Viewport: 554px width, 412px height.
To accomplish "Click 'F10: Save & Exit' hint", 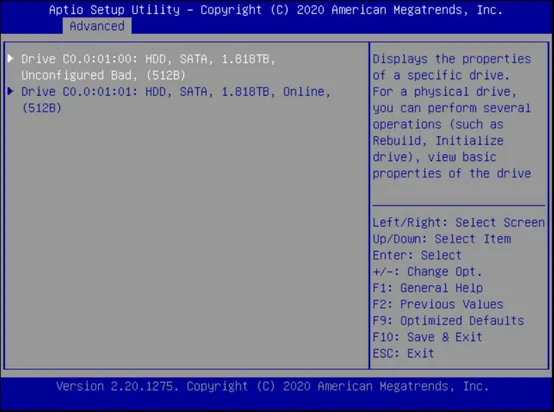I will pyautogui.click(x=428, y=337).
